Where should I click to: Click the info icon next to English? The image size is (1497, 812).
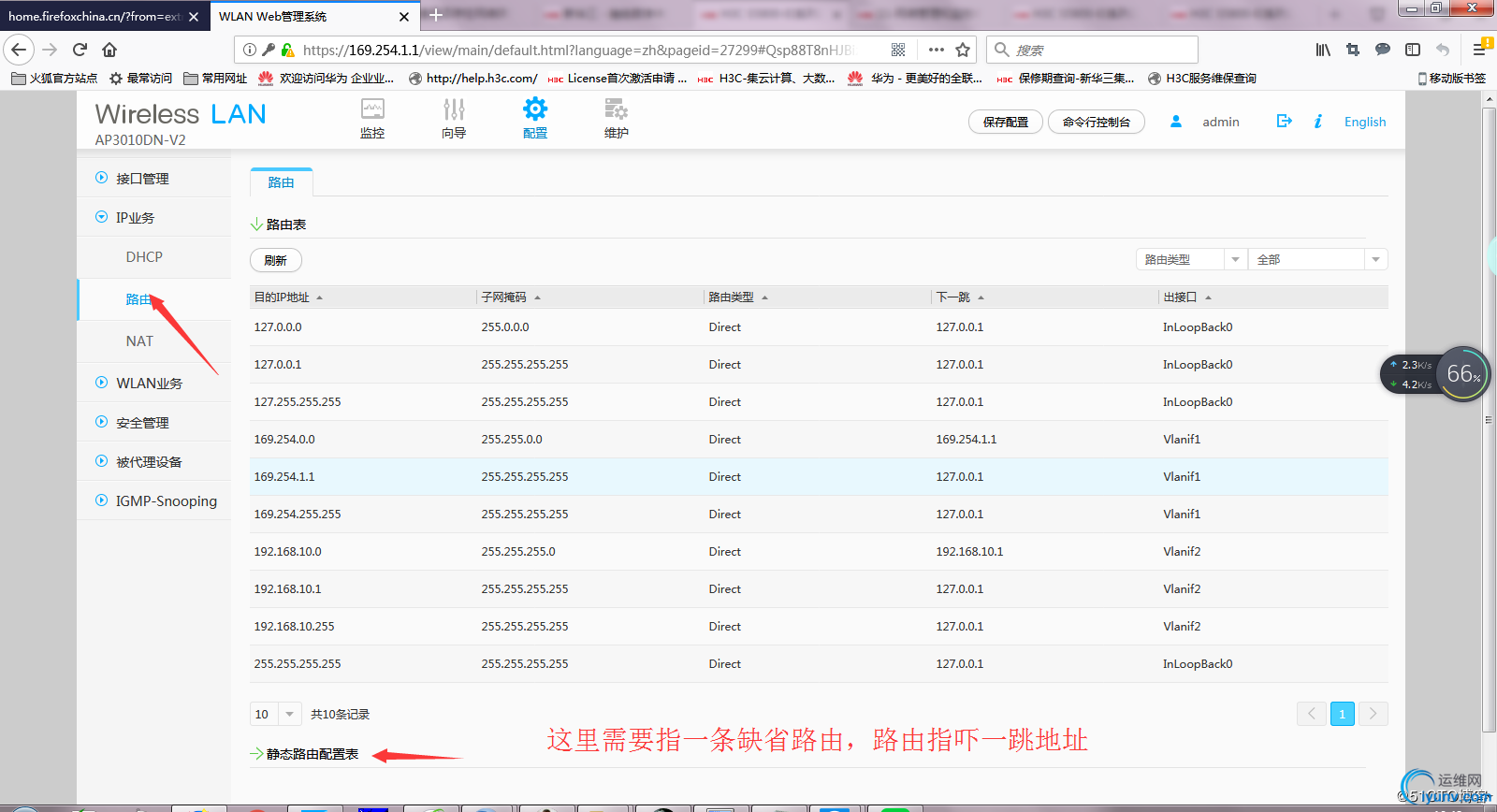[1318, 122]
